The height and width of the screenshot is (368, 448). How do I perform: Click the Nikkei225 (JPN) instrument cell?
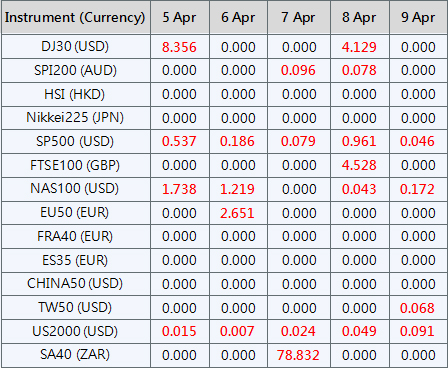coord(75,118)
